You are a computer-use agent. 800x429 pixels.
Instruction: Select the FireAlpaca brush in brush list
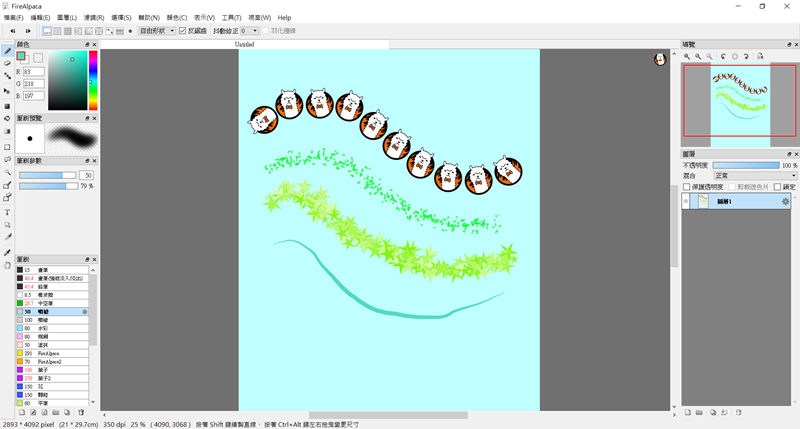(x=50, y=353)
